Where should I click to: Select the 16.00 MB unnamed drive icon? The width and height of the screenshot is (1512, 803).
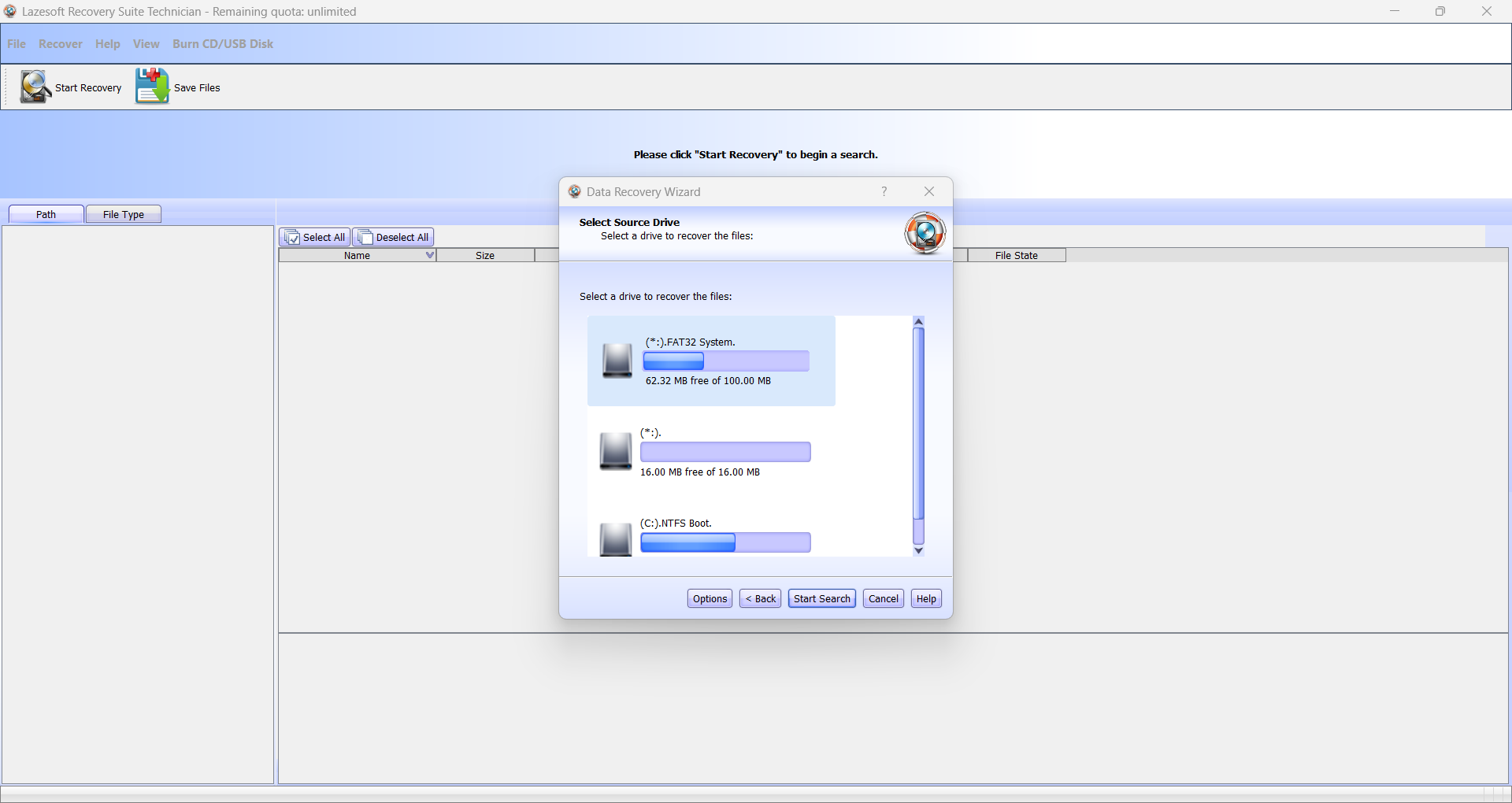coord(616,451)
